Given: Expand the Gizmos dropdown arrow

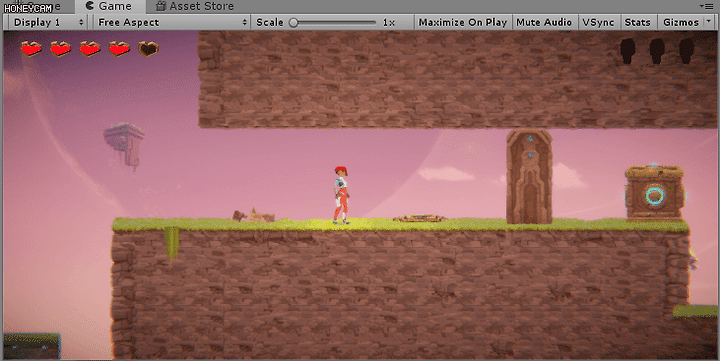Looking at the screenshot, I should [709, 22].
